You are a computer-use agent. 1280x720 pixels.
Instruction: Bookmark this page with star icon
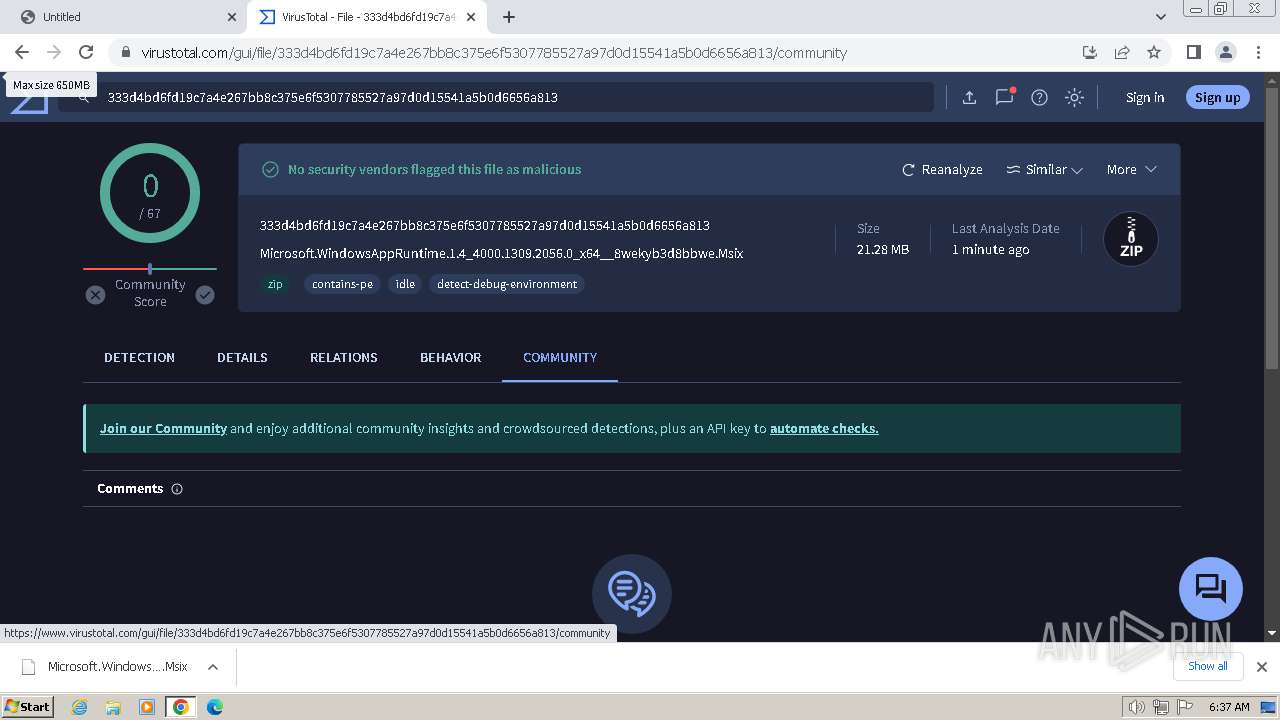tap(1154, 52)
